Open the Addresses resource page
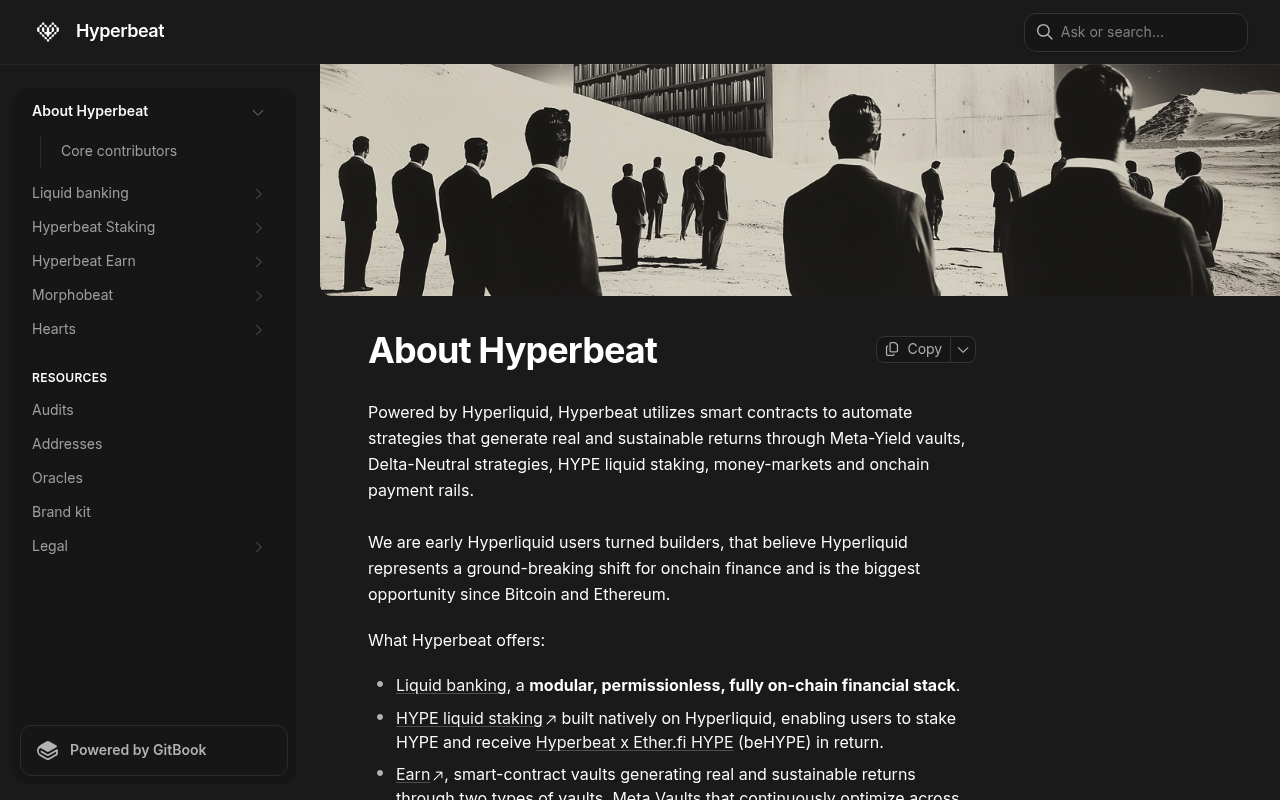This screenshot has height=800, width=1280. (67, 444)
